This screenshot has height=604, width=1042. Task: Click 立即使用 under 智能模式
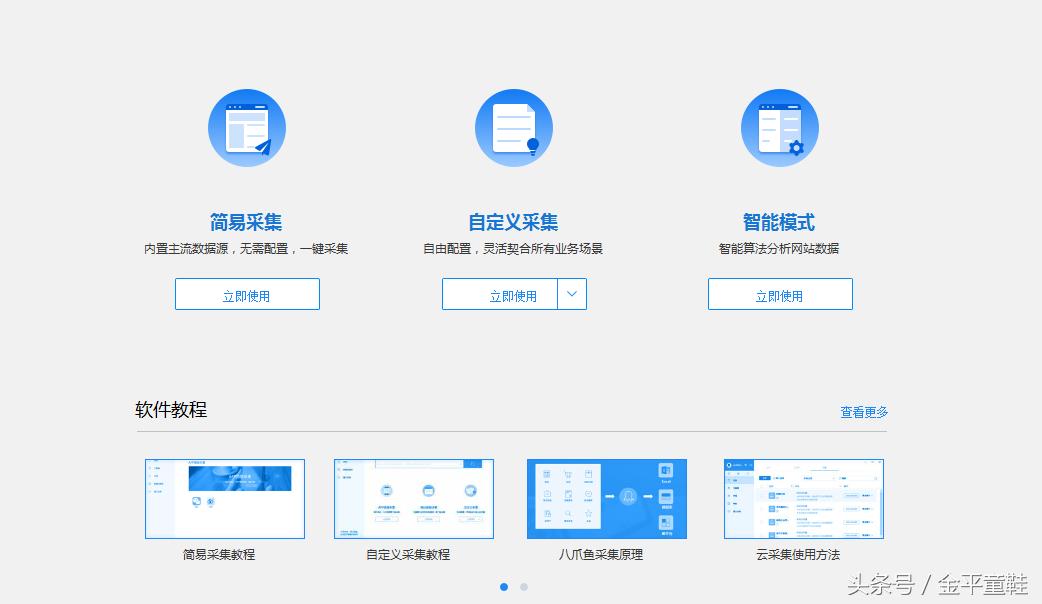point(780,293)
